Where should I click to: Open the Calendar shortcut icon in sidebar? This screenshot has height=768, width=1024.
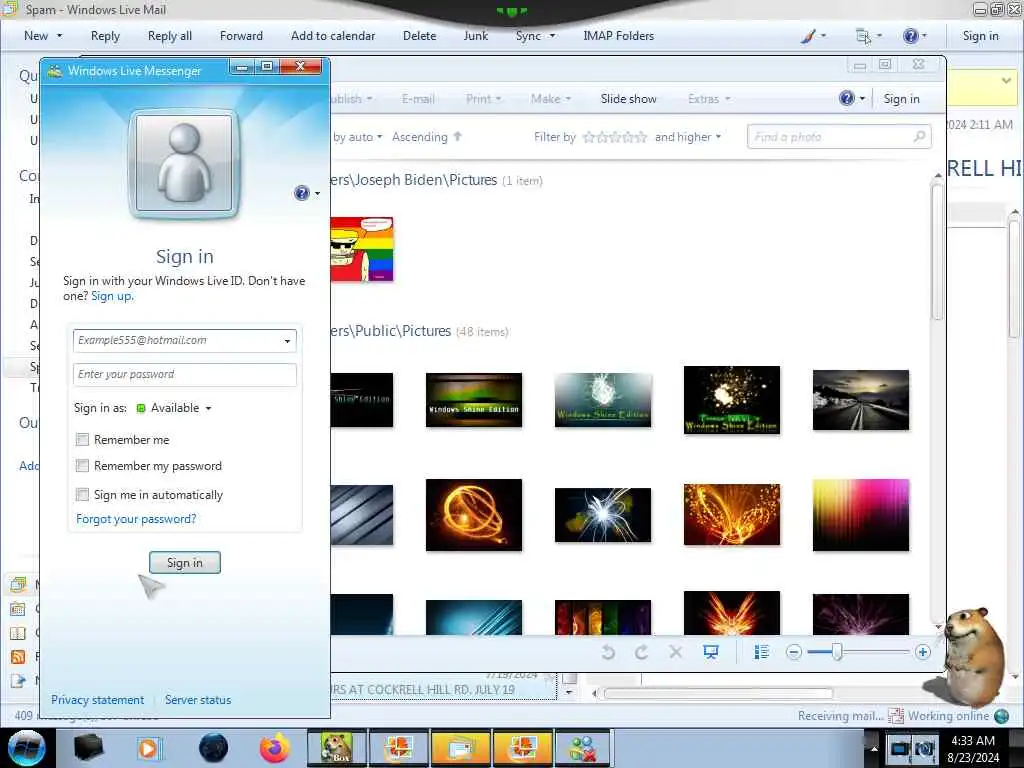pyautogui.click(x=18, y=609)
